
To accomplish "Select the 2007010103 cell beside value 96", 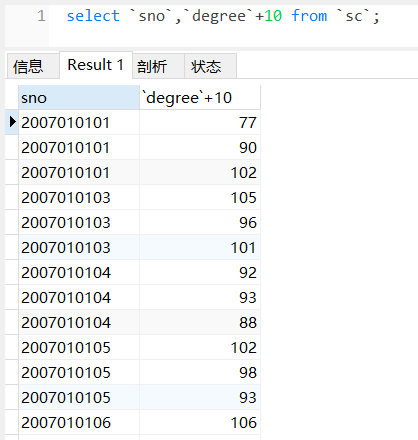I will coord(79,222).
